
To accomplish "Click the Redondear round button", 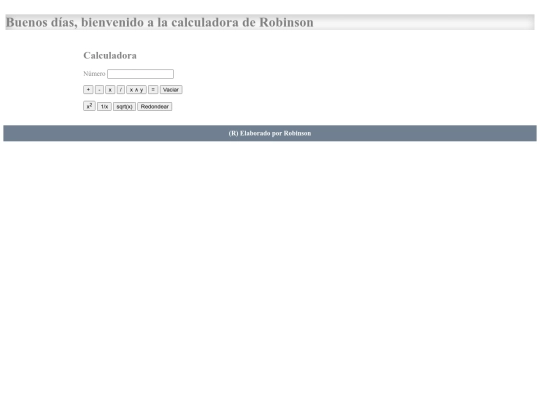I will click(x=155, y=107).
